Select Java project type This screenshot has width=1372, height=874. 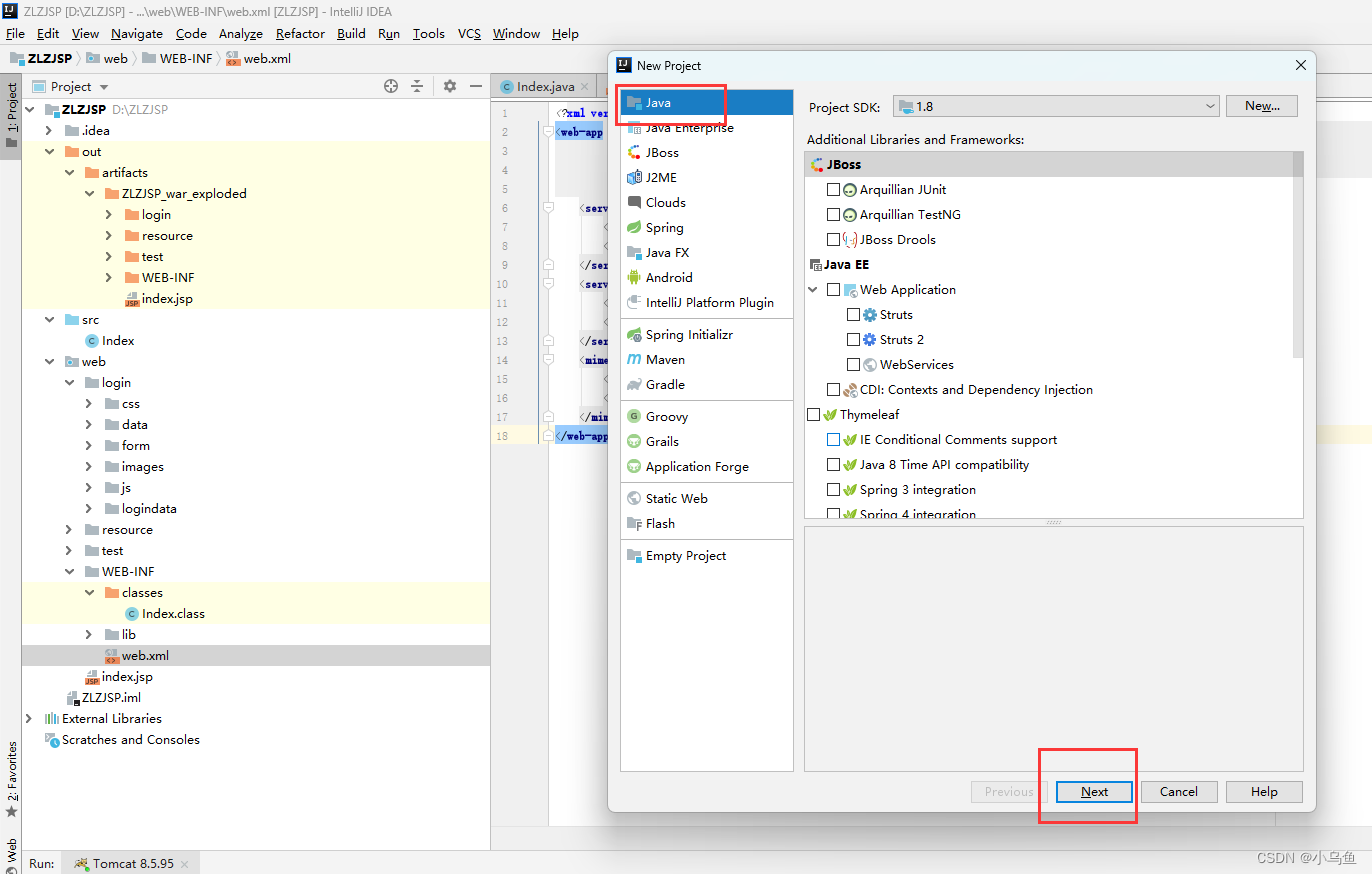tap(706, 103)
